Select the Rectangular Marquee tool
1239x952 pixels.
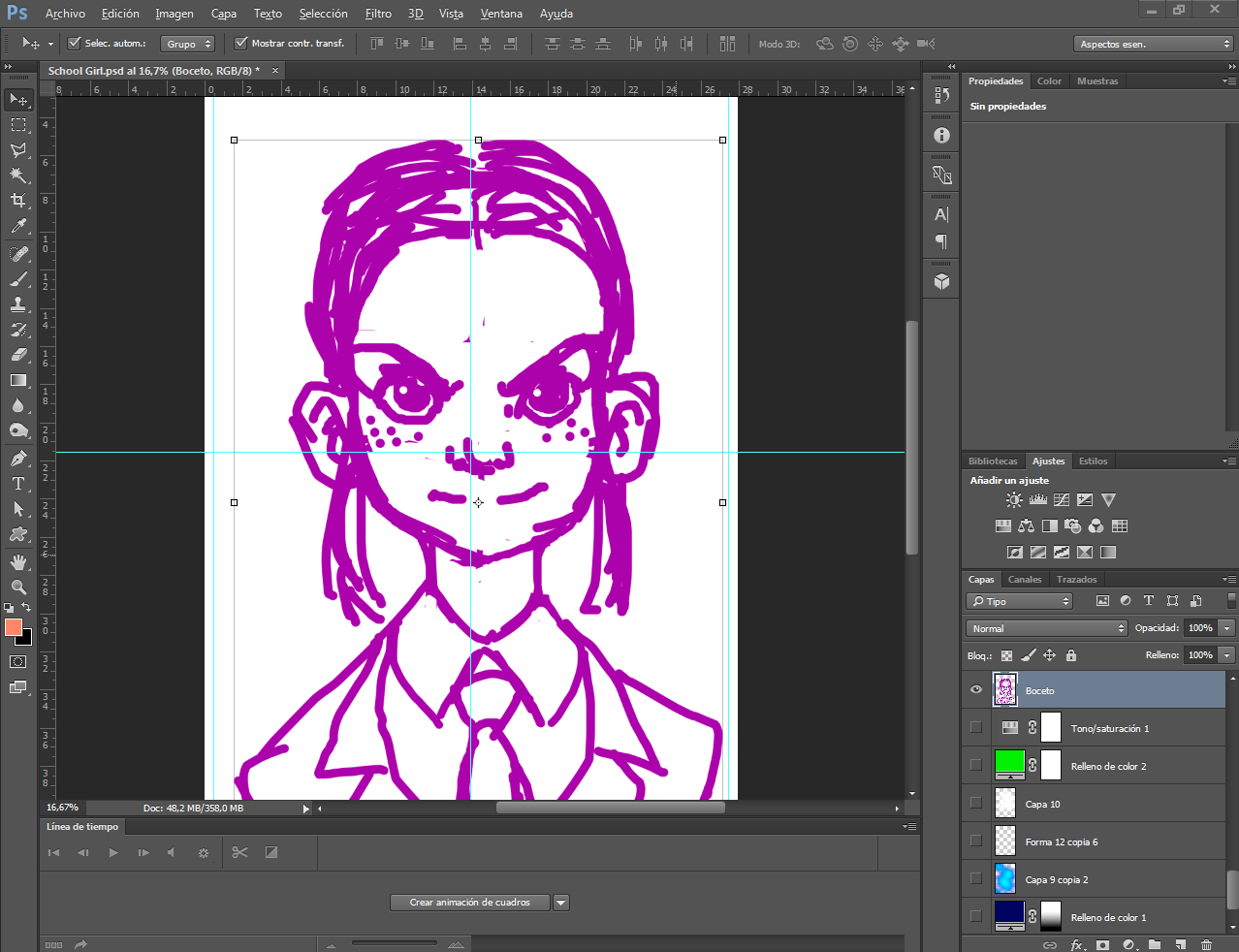[18, 125]
